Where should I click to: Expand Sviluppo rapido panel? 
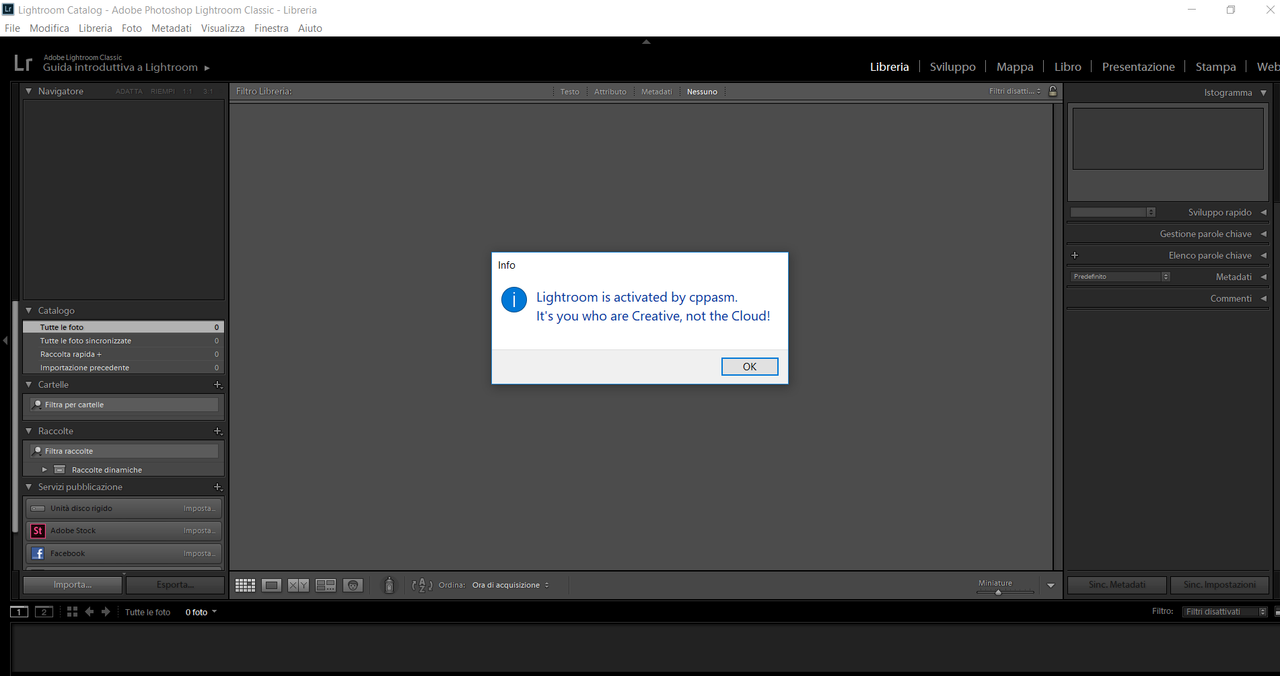[x=1264, y=212]
